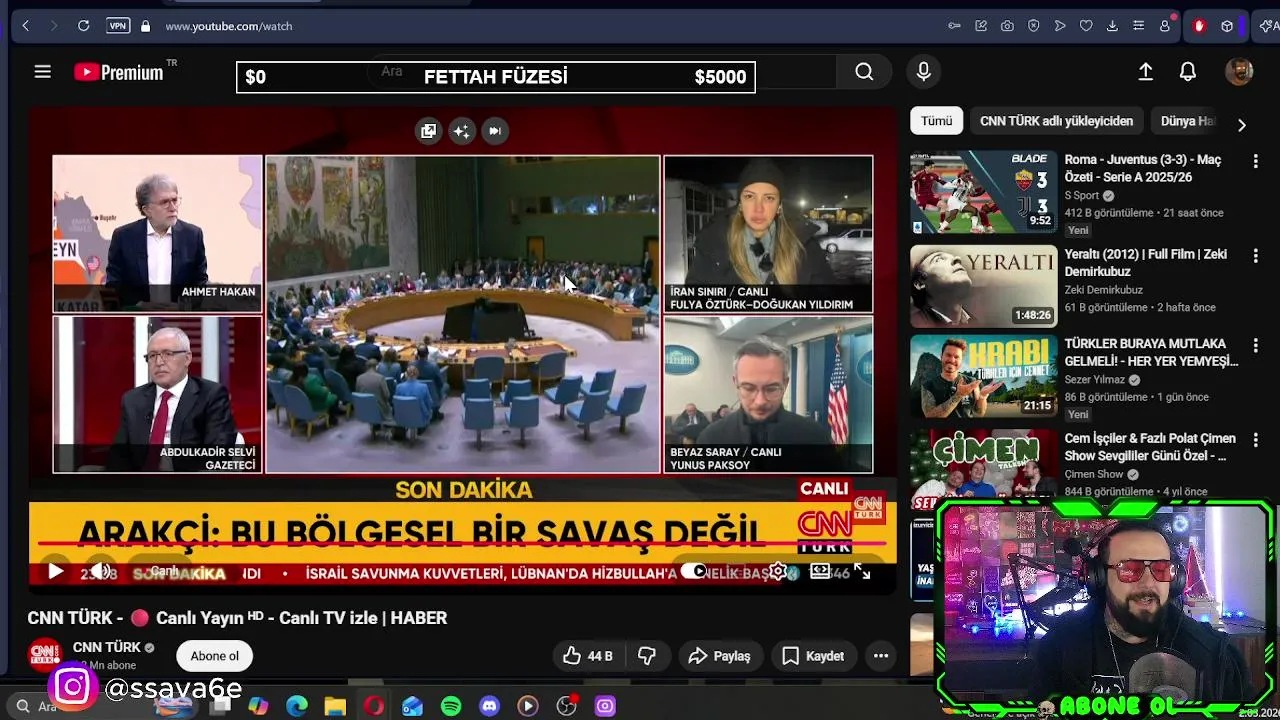
Task: Select CNN TÜRK adlı yükleyiciden chip
Action: click(x=1056, y=121)
